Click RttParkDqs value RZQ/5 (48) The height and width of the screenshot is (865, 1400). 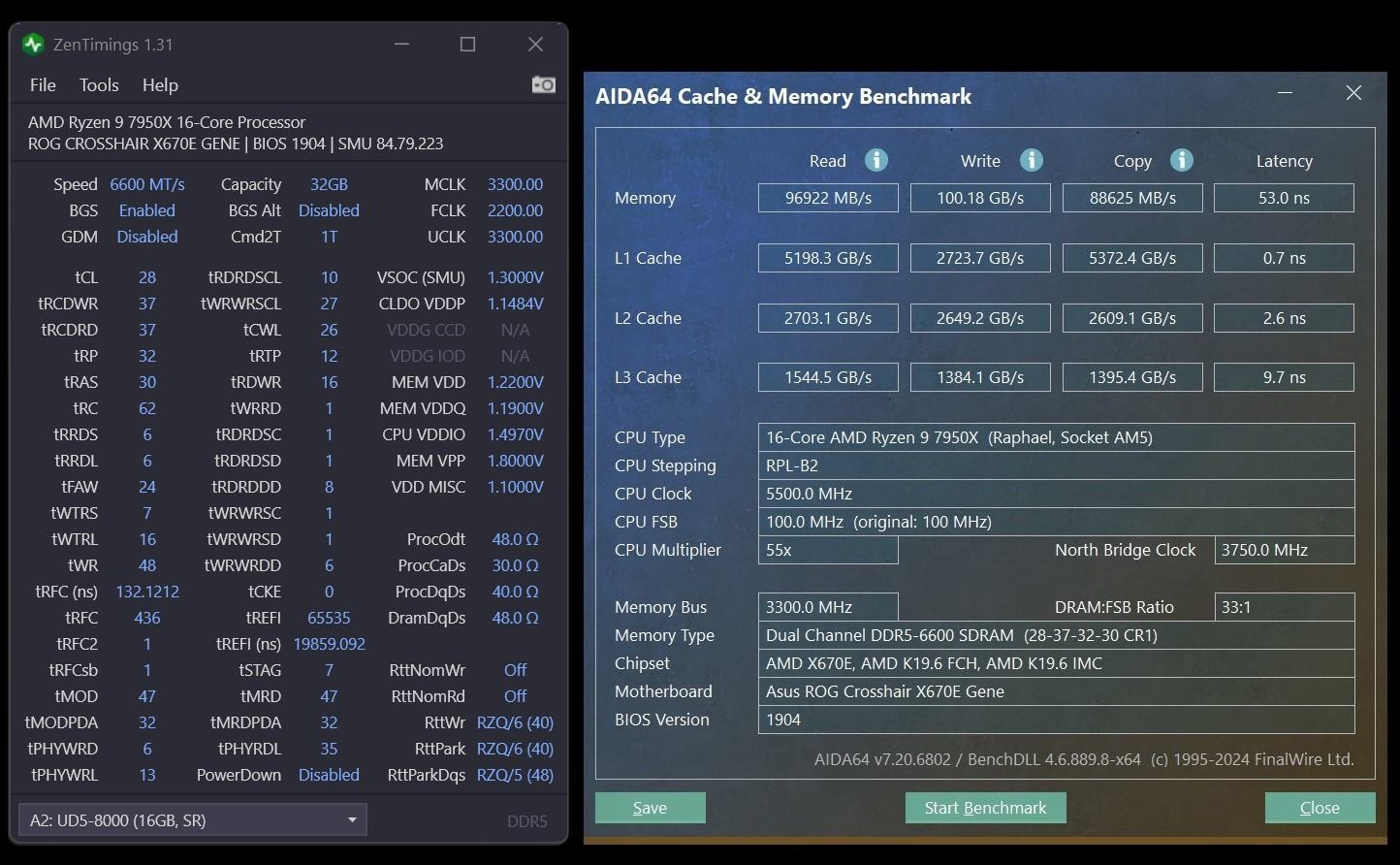(x=515, y=775)
